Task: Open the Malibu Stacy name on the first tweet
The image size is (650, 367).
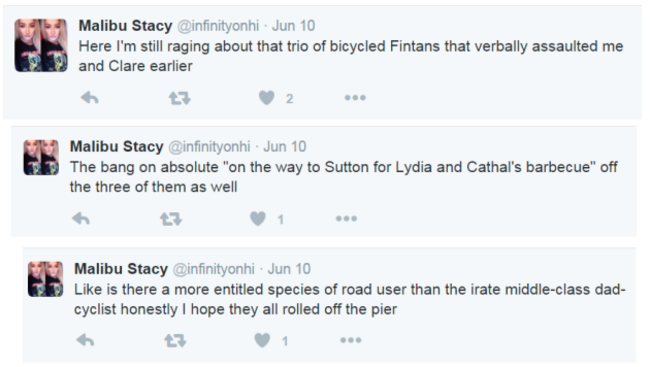Action: pos(126,26)
